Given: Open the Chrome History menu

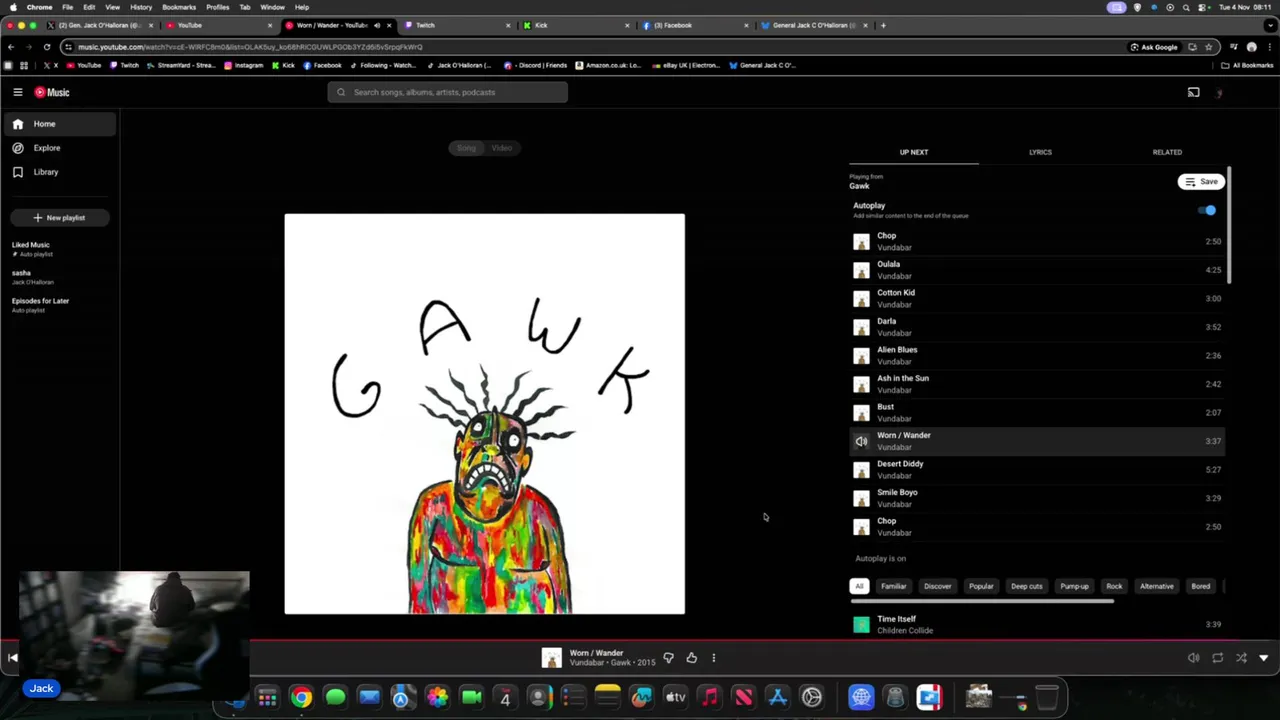Looking at the screenshot, I should pyautogui.click(x=141, y=7).
